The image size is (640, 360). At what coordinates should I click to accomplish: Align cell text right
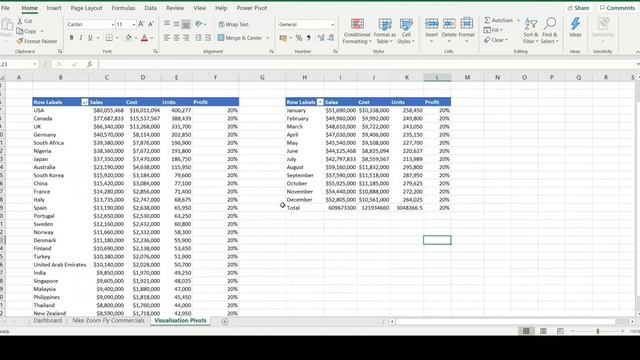(x=186, y=38)
